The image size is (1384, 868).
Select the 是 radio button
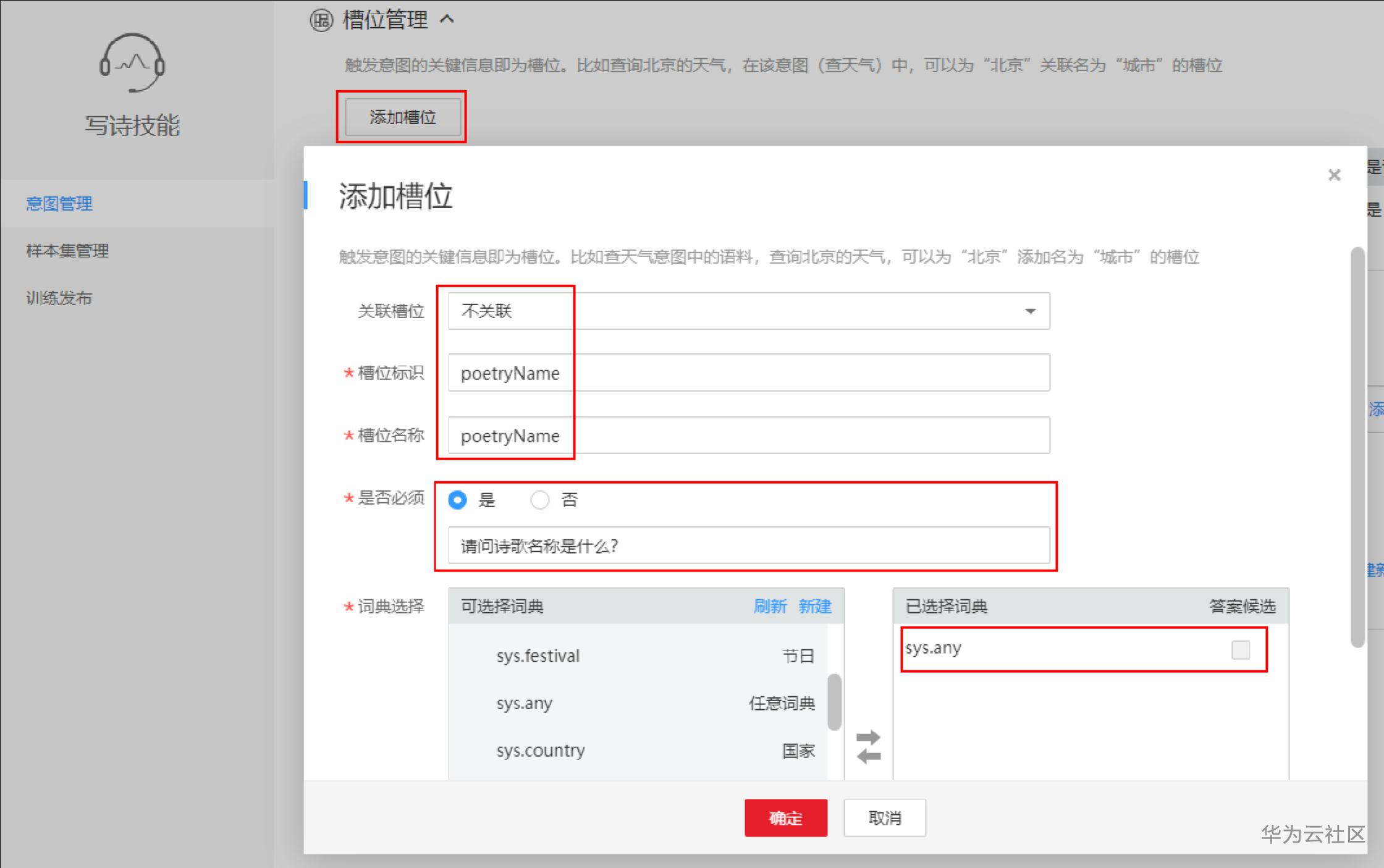[x=458, y=500]
